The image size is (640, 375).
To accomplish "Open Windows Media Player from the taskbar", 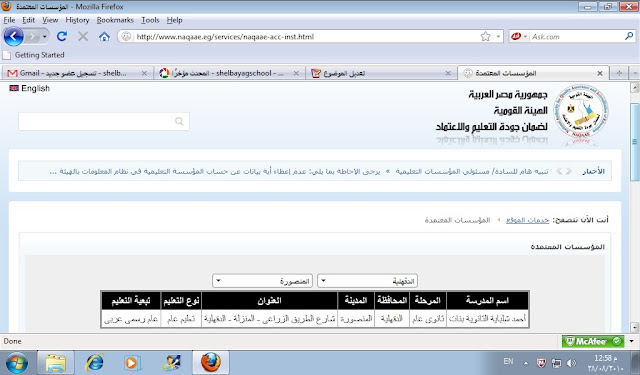I will point(132,363).
